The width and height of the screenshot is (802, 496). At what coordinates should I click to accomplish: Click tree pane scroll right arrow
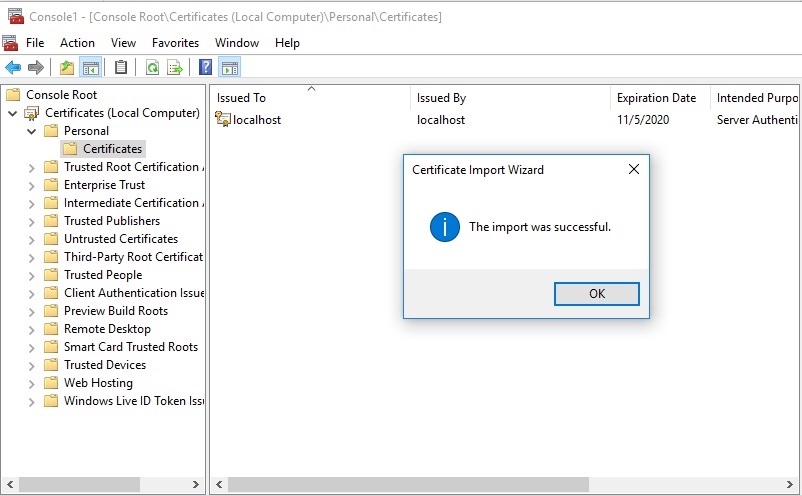point(196,484)
